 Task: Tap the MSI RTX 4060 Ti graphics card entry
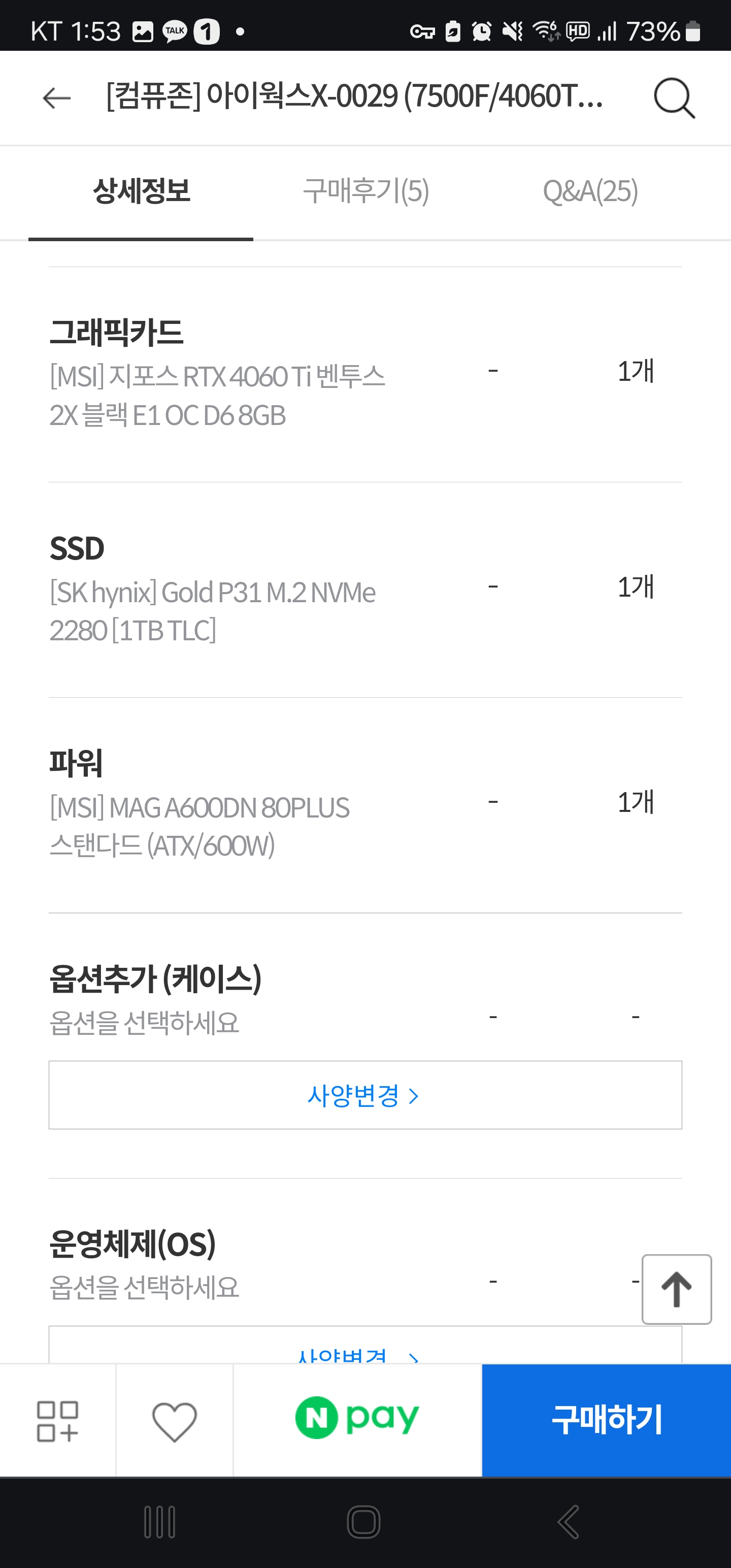217,396
